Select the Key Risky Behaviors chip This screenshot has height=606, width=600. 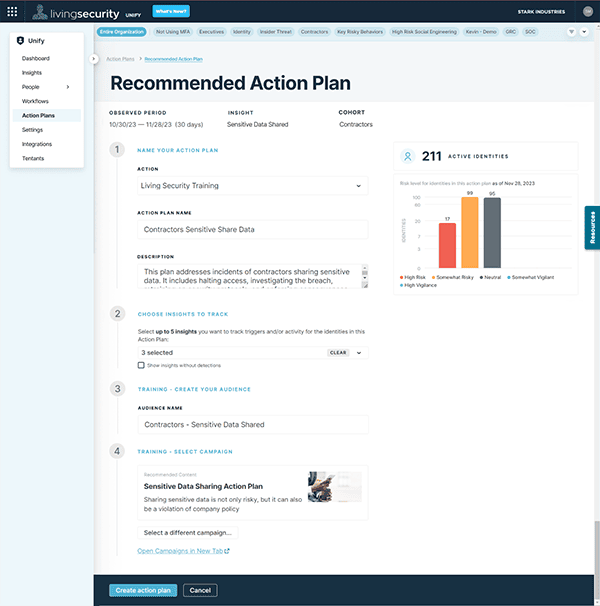[x=360, y=32]
